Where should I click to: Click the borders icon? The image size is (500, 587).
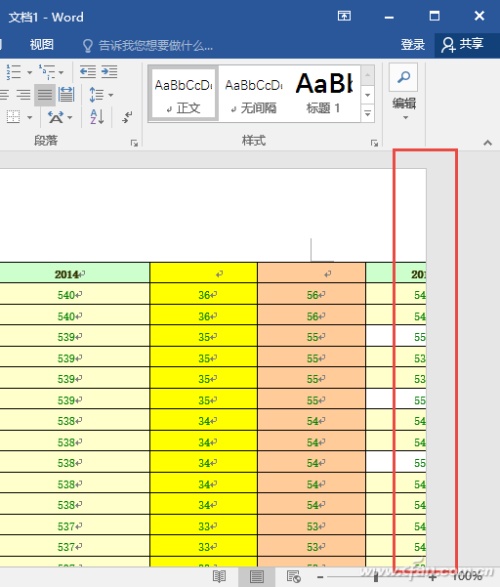13,117
